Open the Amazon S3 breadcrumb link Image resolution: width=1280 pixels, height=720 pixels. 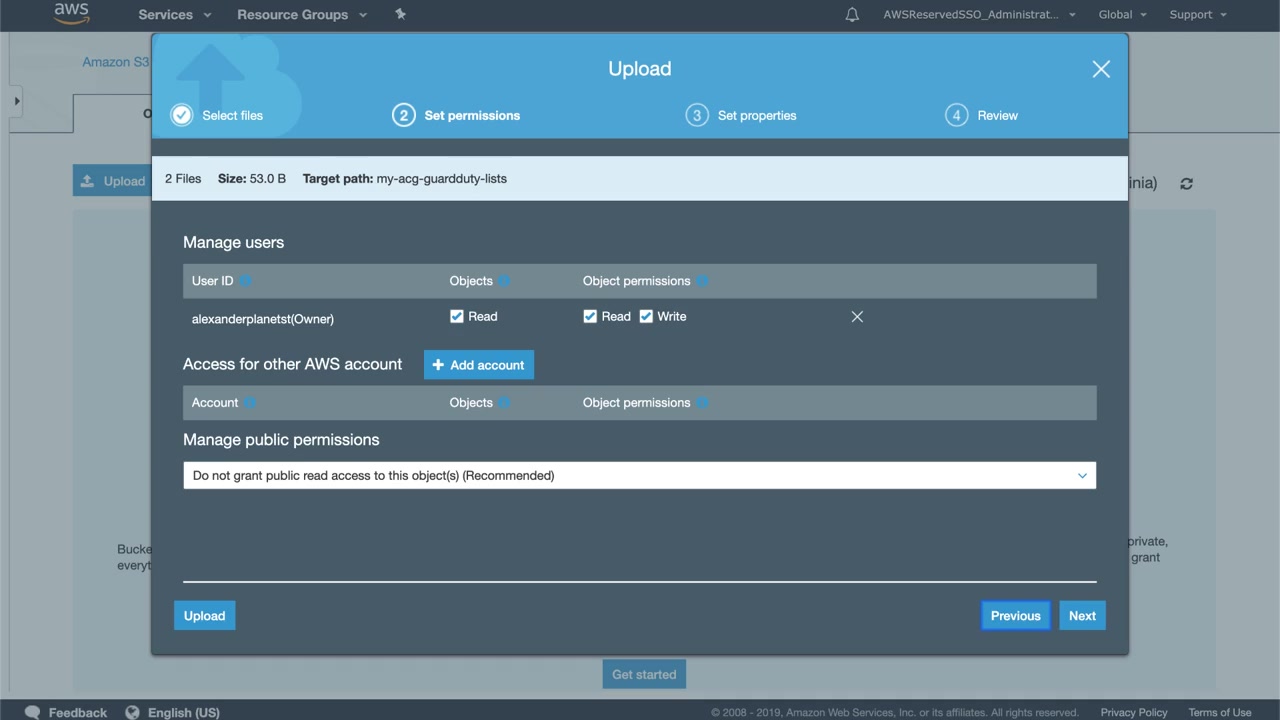tap(116, 62)
